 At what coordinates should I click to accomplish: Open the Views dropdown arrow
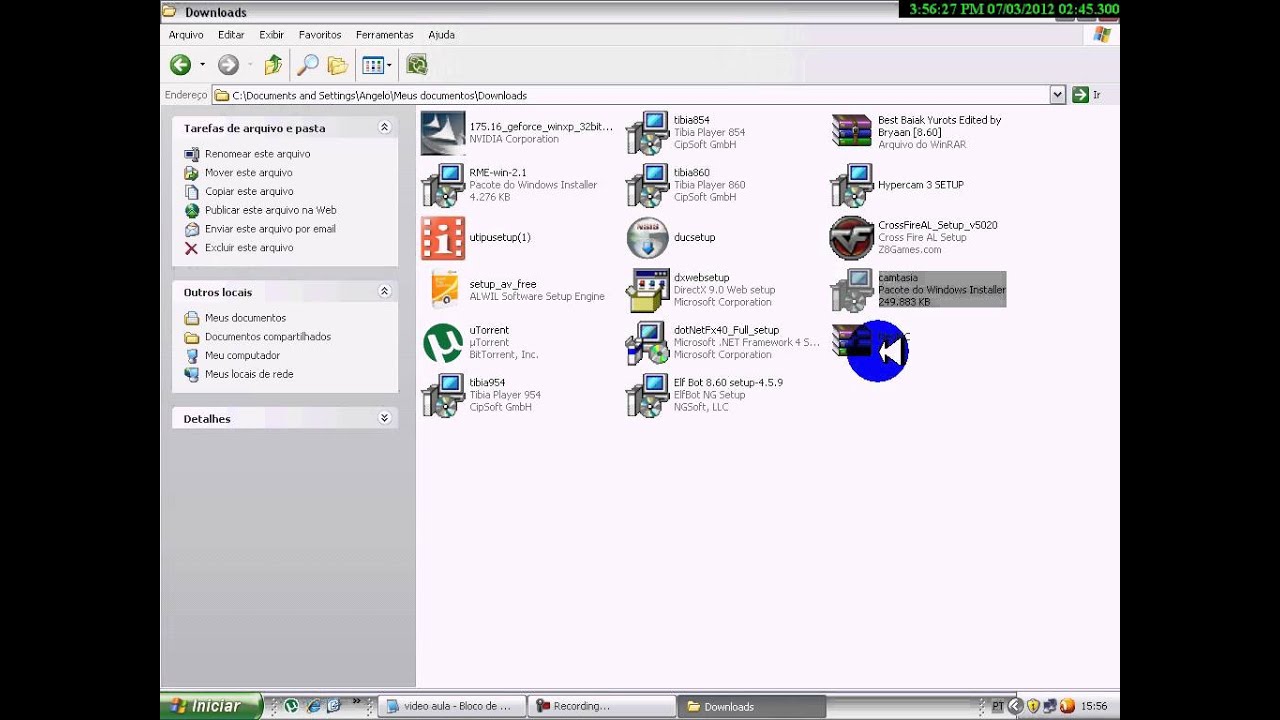[x=389, y=65]
